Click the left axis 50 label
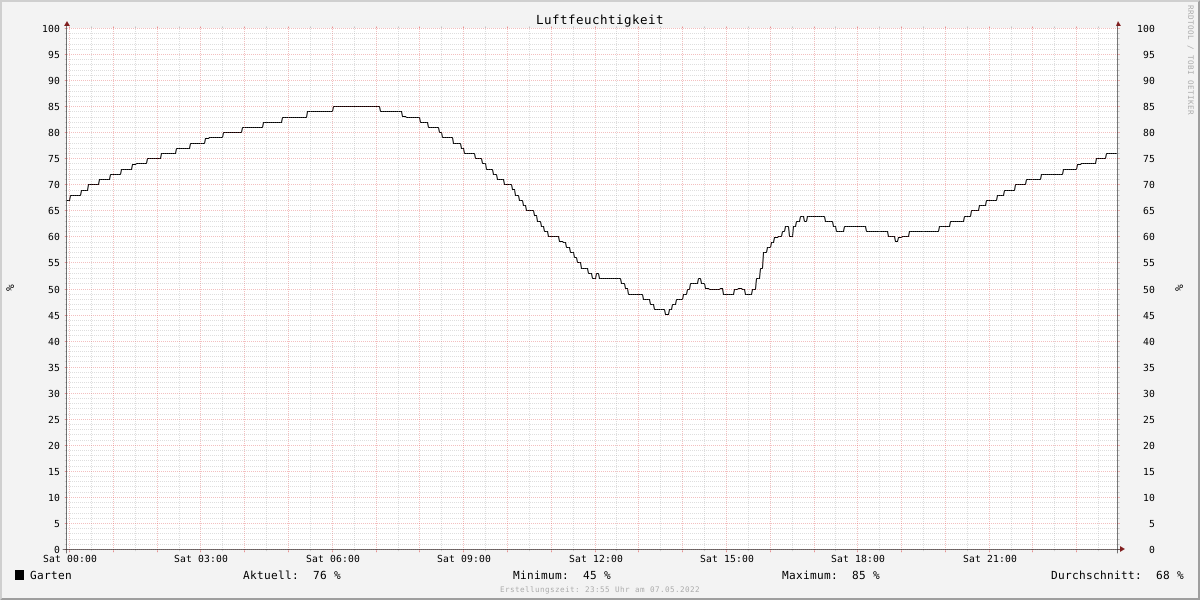The width and height of the screenshot is (1200, 600). click(x=54, y=290)
